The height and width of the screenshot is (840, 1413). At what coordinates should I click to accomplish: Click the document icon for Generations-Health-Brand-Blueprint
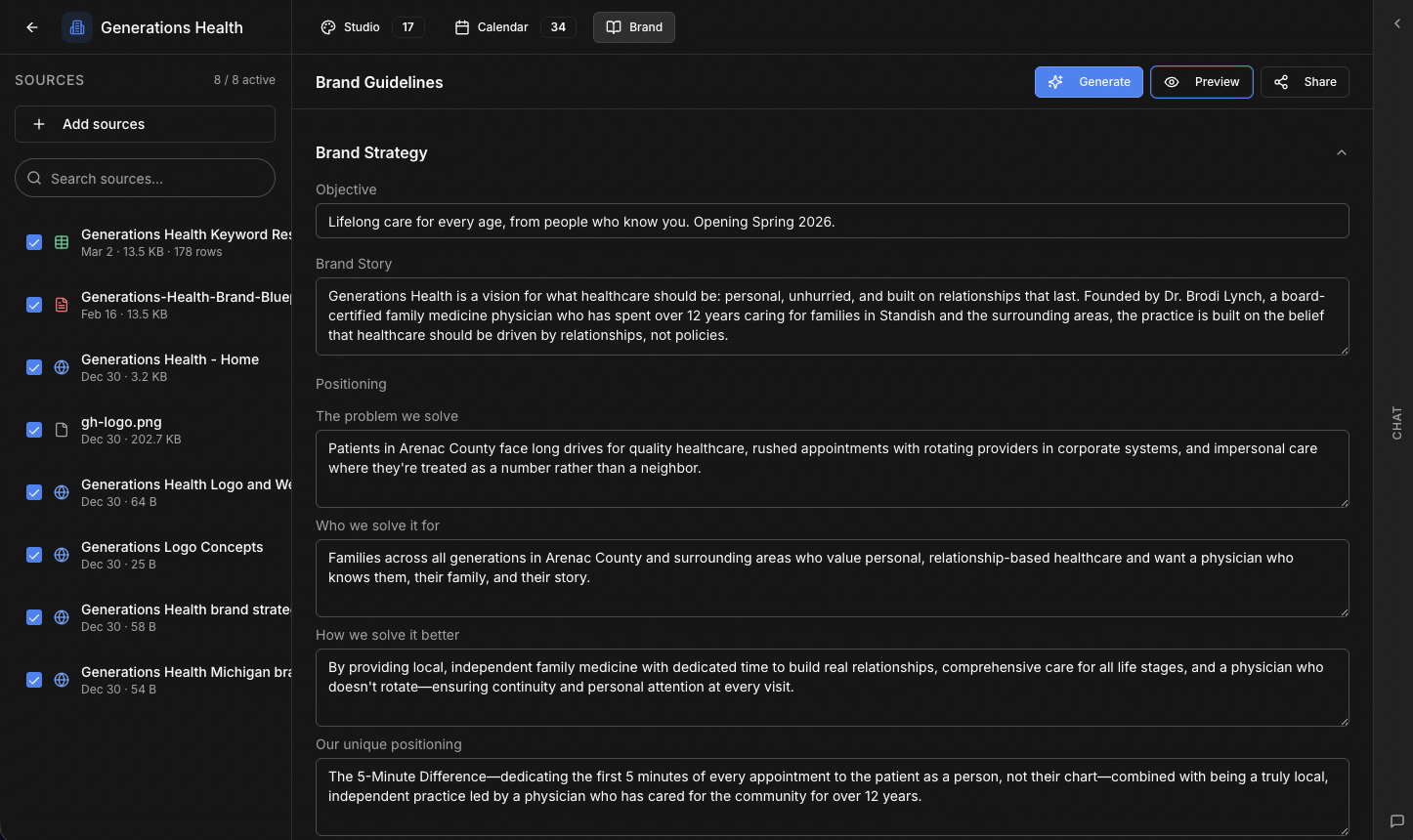62,305
